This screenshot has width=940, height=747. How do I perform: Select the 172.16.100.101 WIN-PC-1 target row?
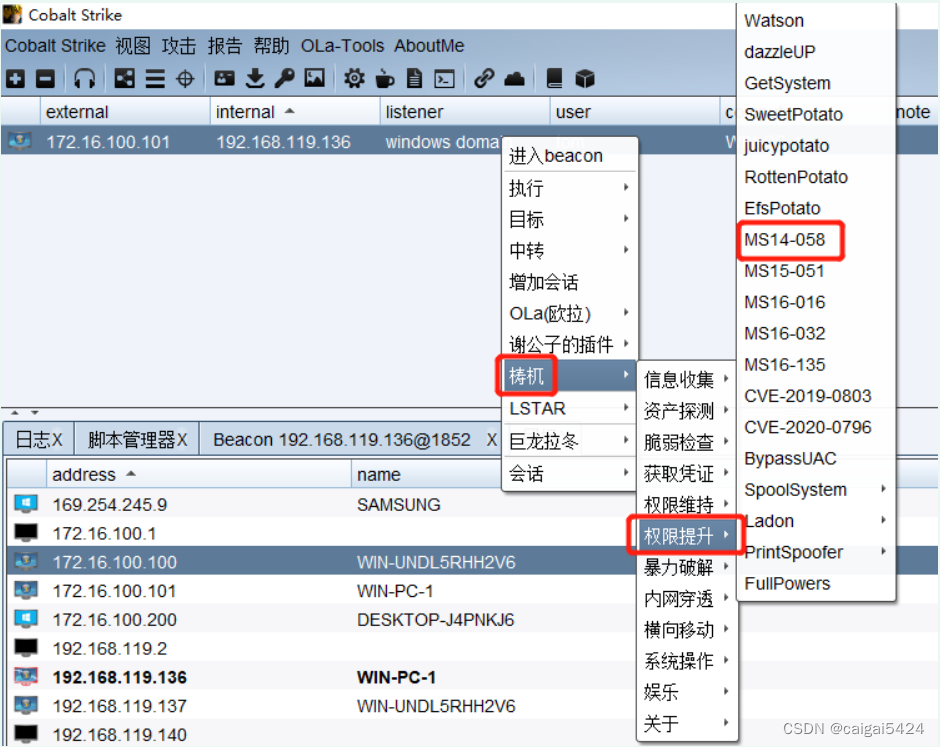tap(321, 591)
